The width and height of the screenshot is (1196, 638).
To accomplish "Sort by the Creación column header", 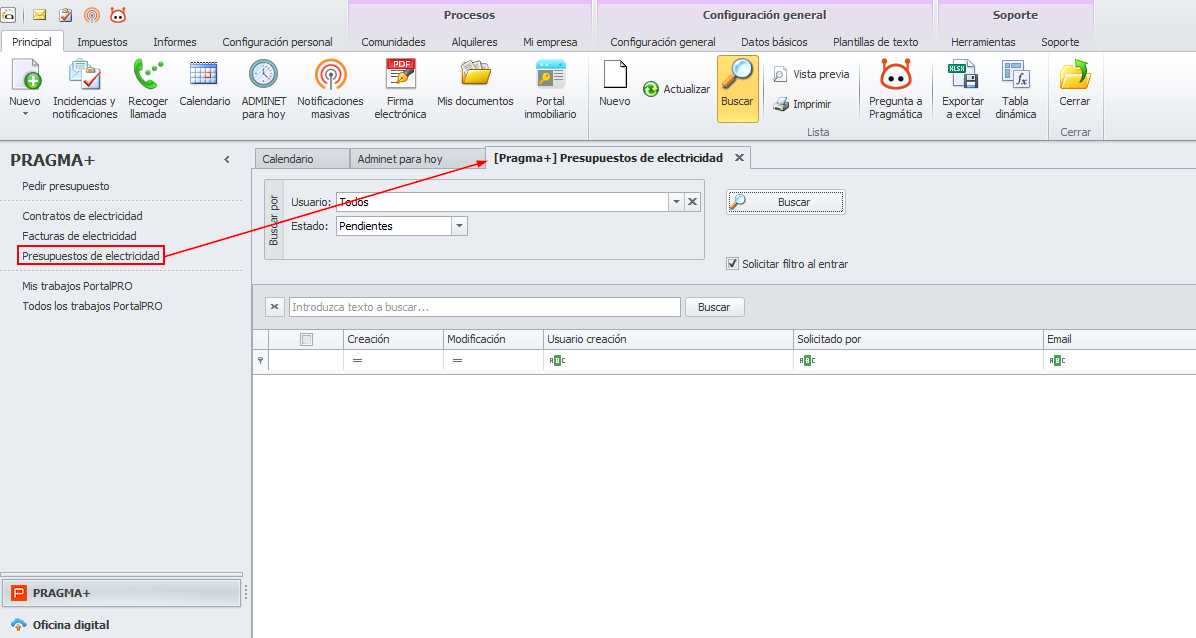I will tap(393, 340).
